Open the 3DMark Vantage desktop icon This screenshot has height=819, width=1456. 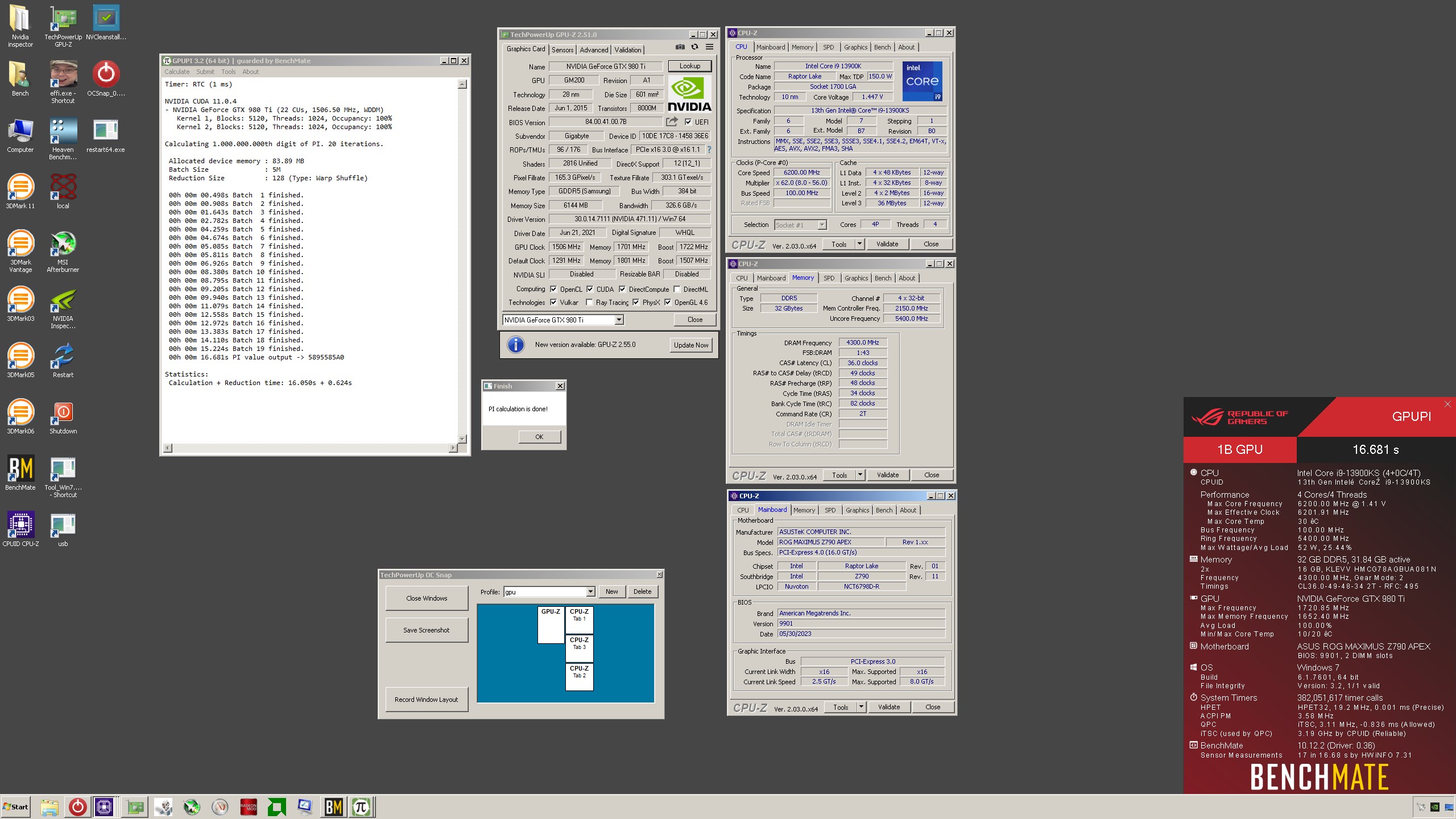[20, 251]
